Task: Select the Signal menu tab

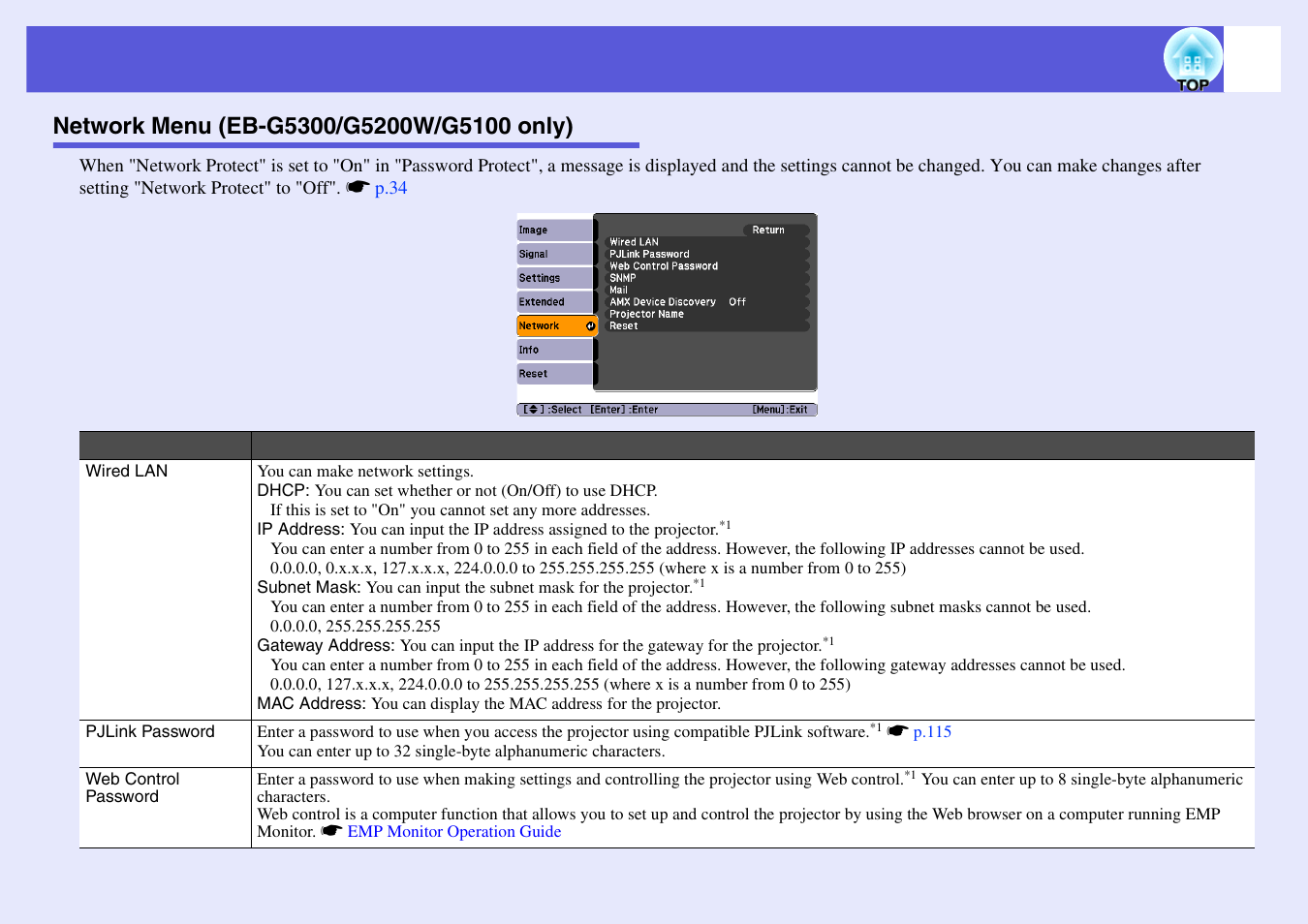Action: click(x=556, y=254)
